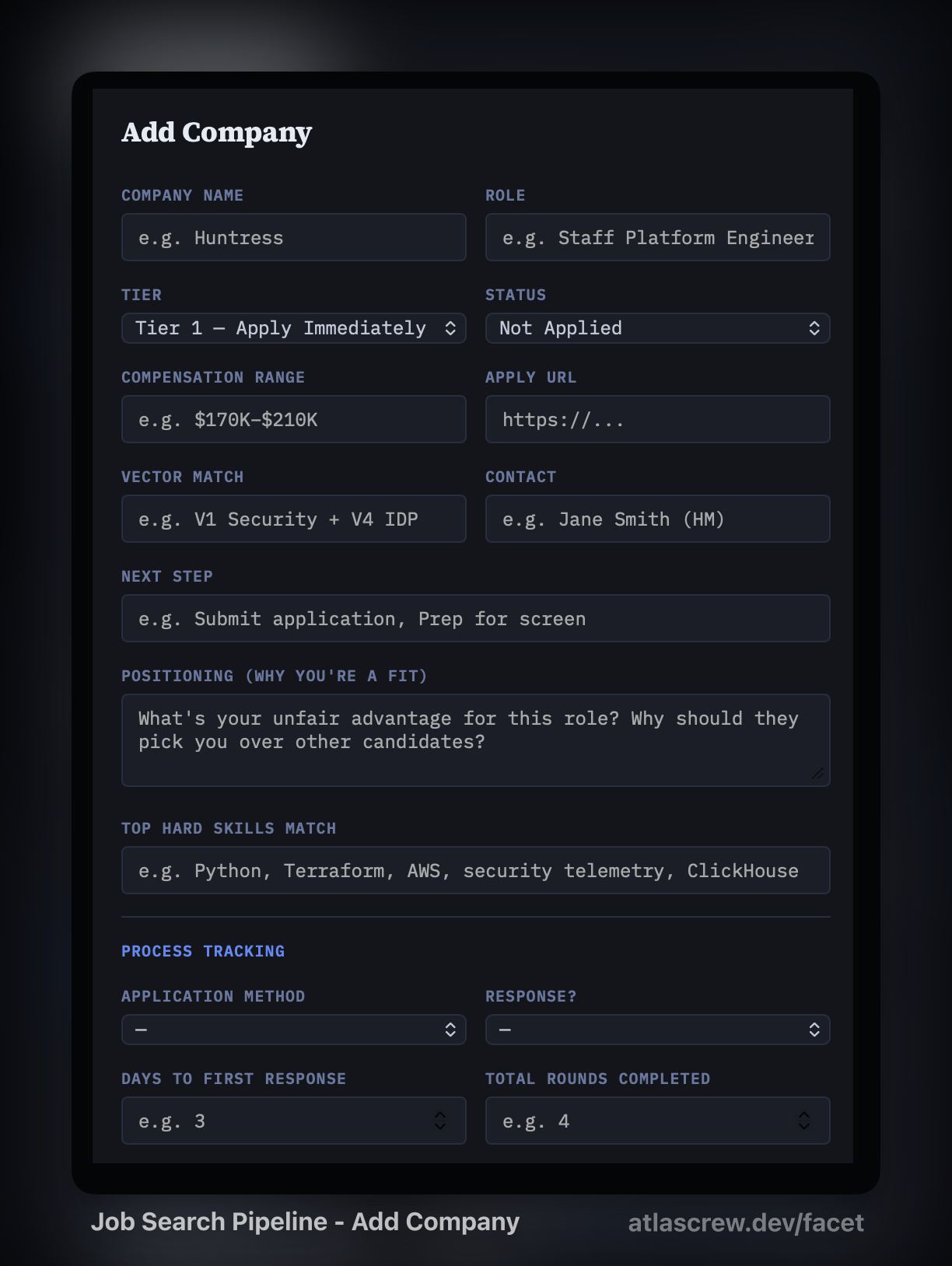Open the Application Method dropdown

pyautogui.click(x=293, y=1030)
